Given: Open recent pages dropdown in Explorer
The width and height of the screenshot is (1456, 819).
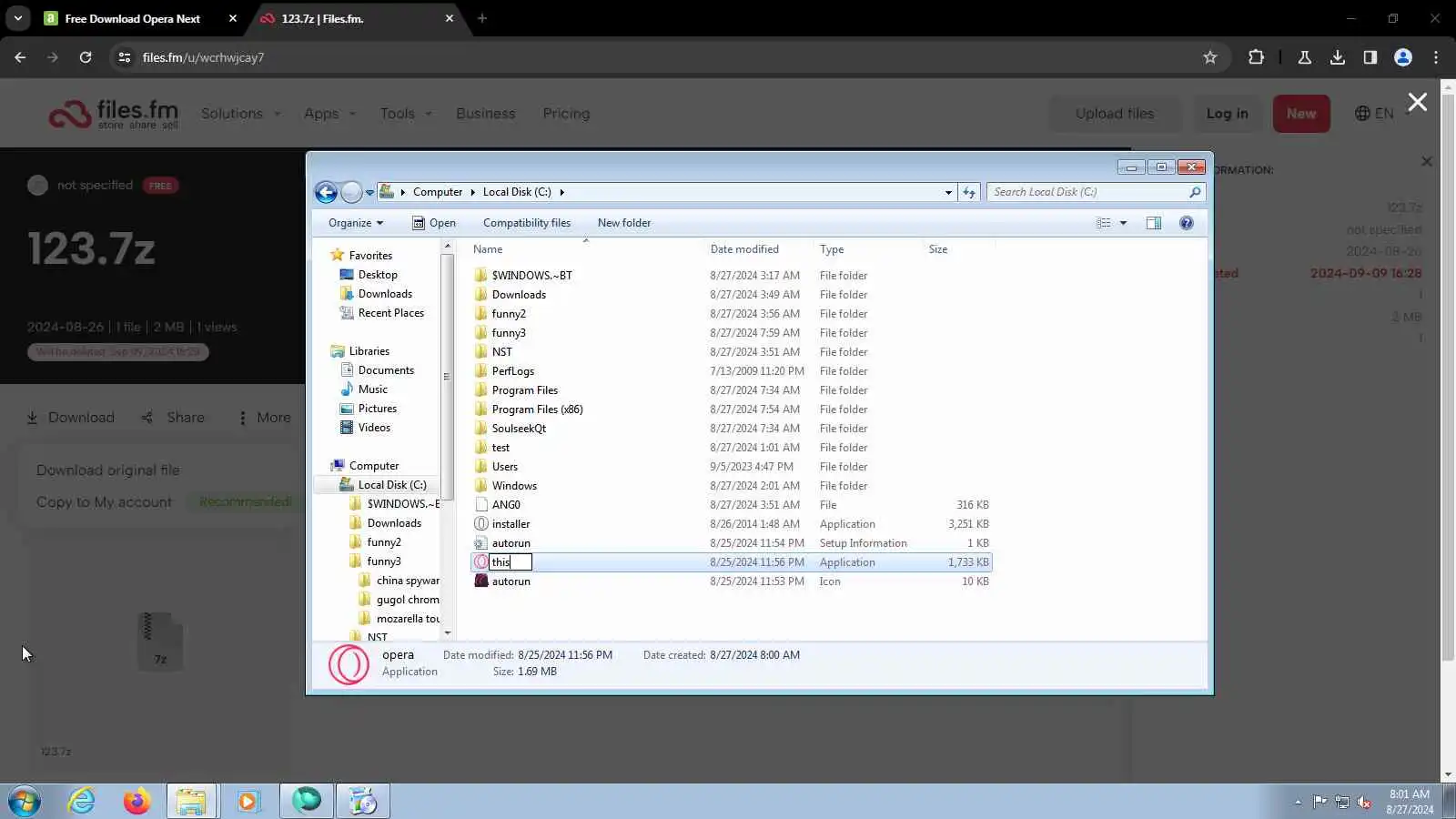Looking at the screenshot, I should pyautogui.click(x=369, y=192).
